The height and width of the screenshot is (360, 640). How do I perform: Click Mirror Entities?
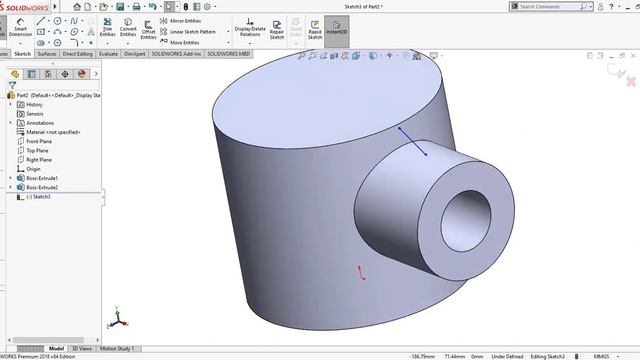(181, 21)
